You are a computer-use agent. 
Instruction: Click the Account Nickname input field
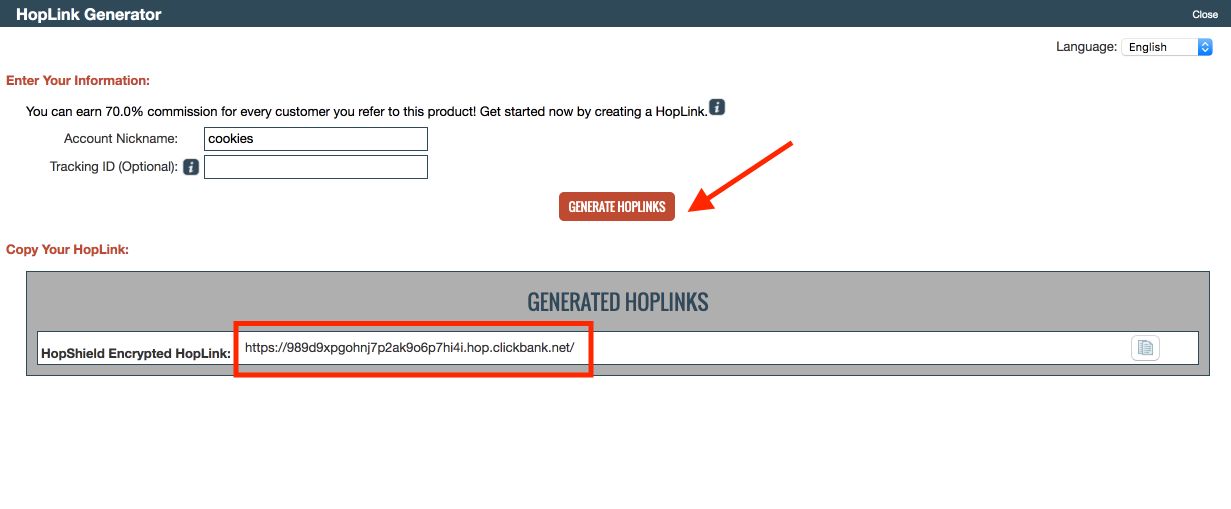(x=316, y=139)
